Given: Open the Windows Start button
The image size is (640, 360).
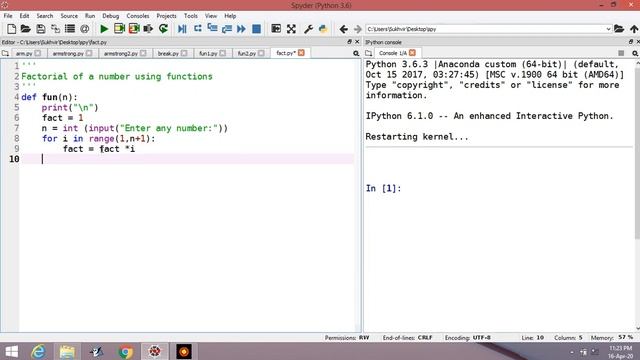Looking at the screenshot, I should pos(12,351).
